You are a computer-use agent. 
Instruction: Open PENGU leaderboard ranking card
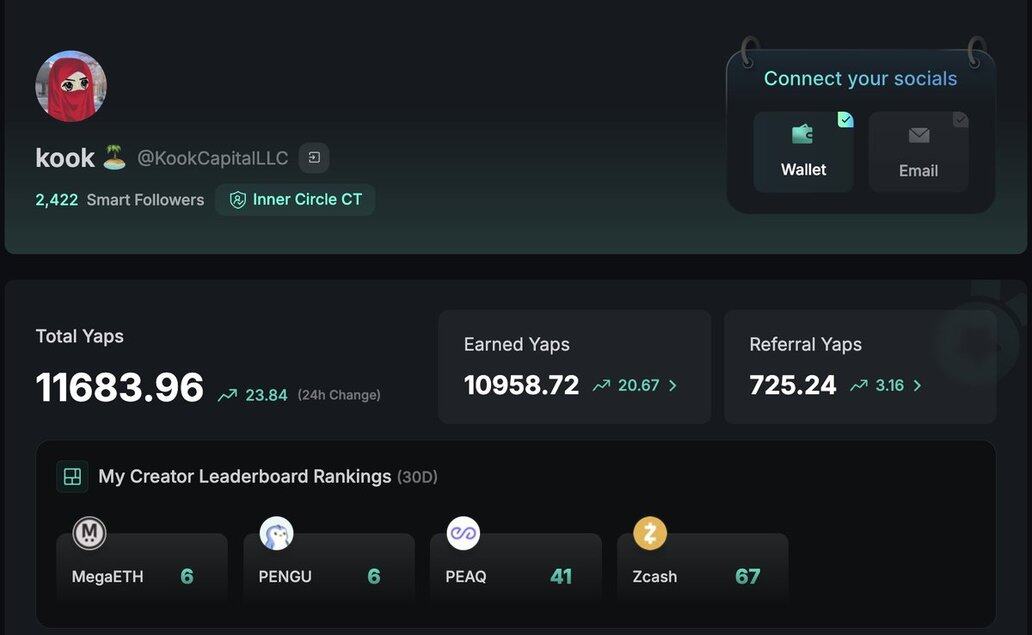[x=329, y=570]
